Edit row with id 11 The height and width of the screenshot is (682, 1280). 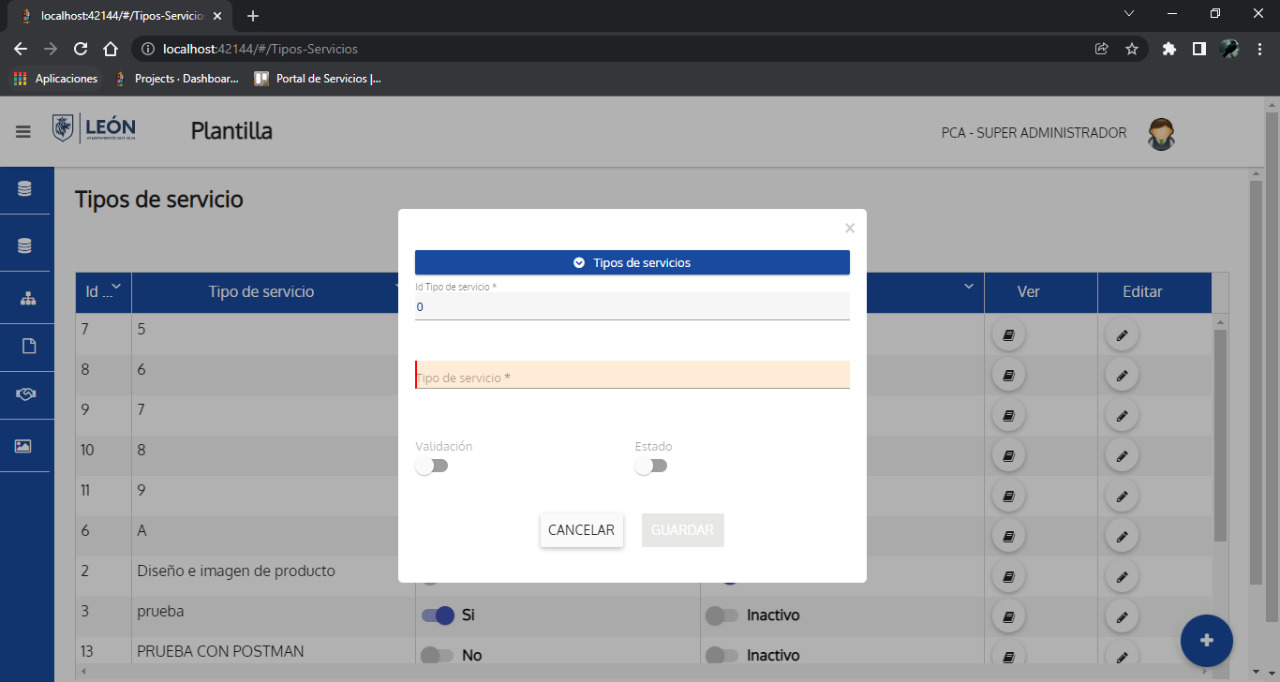tap(1122, 496)
